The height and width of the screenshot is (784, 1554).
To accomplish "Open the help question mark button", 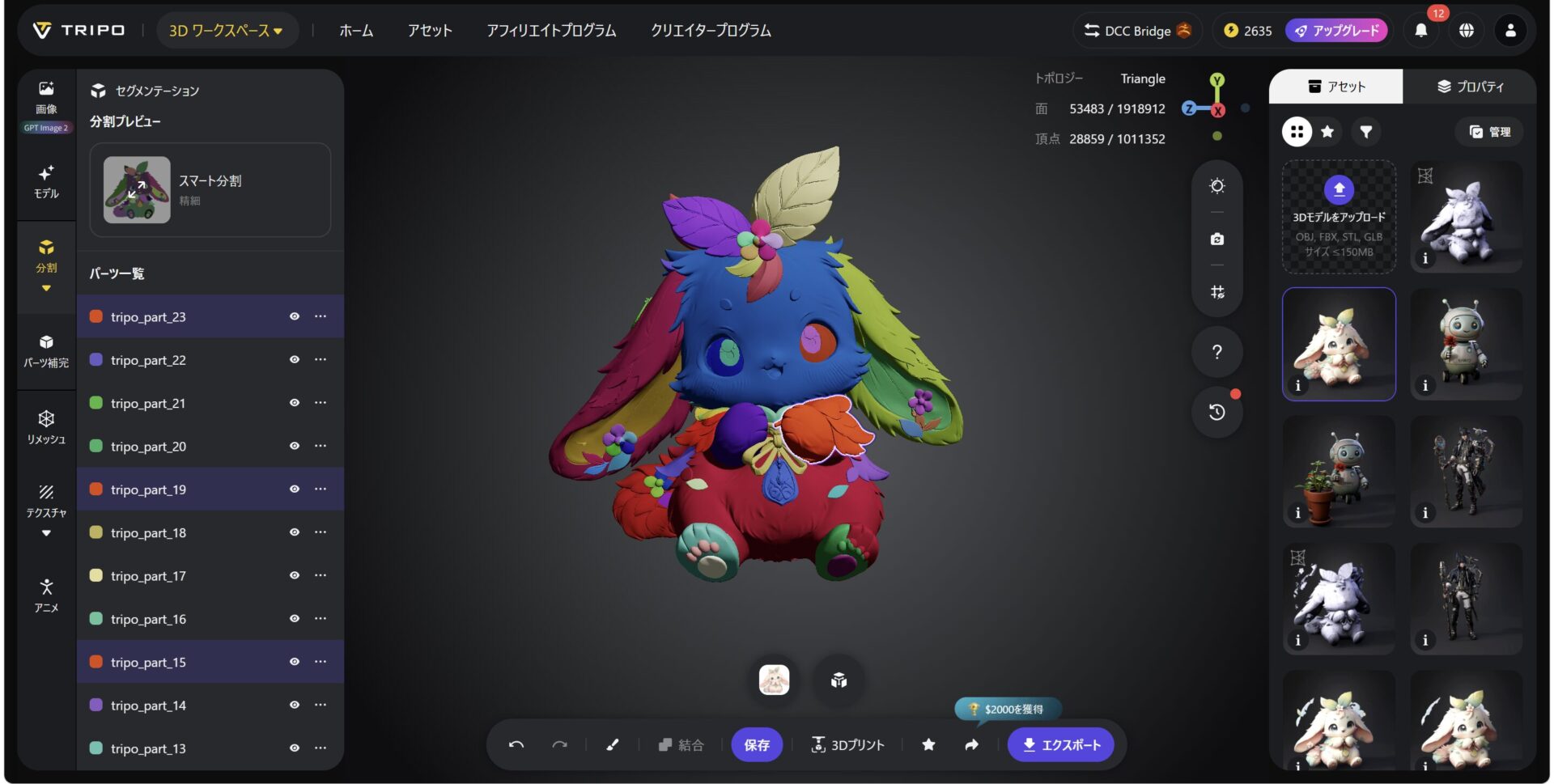I will (1216, 352).
